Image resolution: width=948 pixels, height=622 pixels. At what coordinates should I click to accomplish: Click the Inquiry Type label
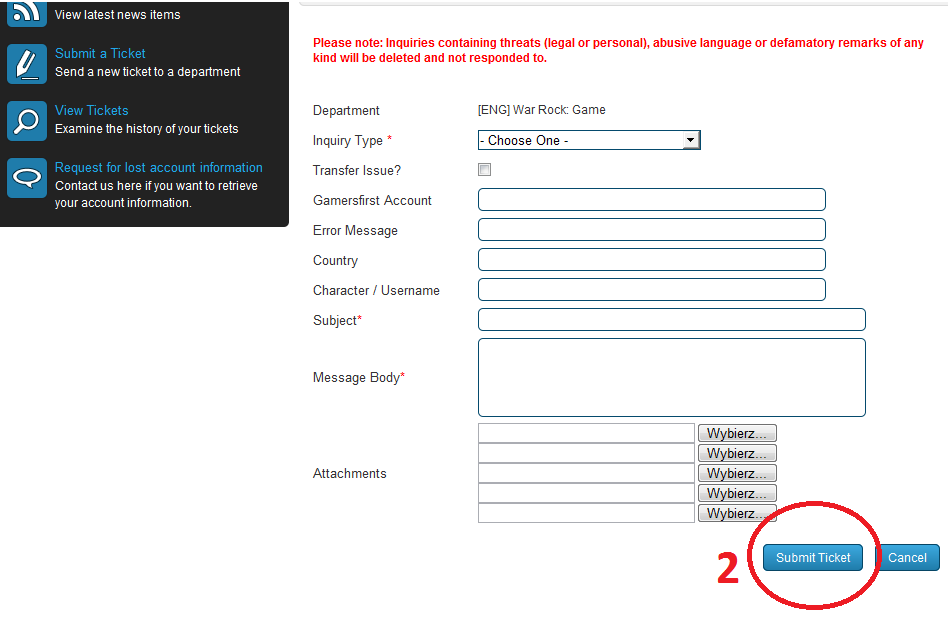point(348,141)
